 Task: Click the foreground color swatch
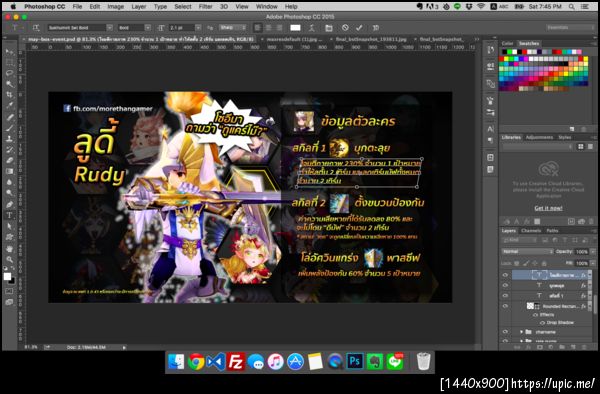(x=7, y=276)
